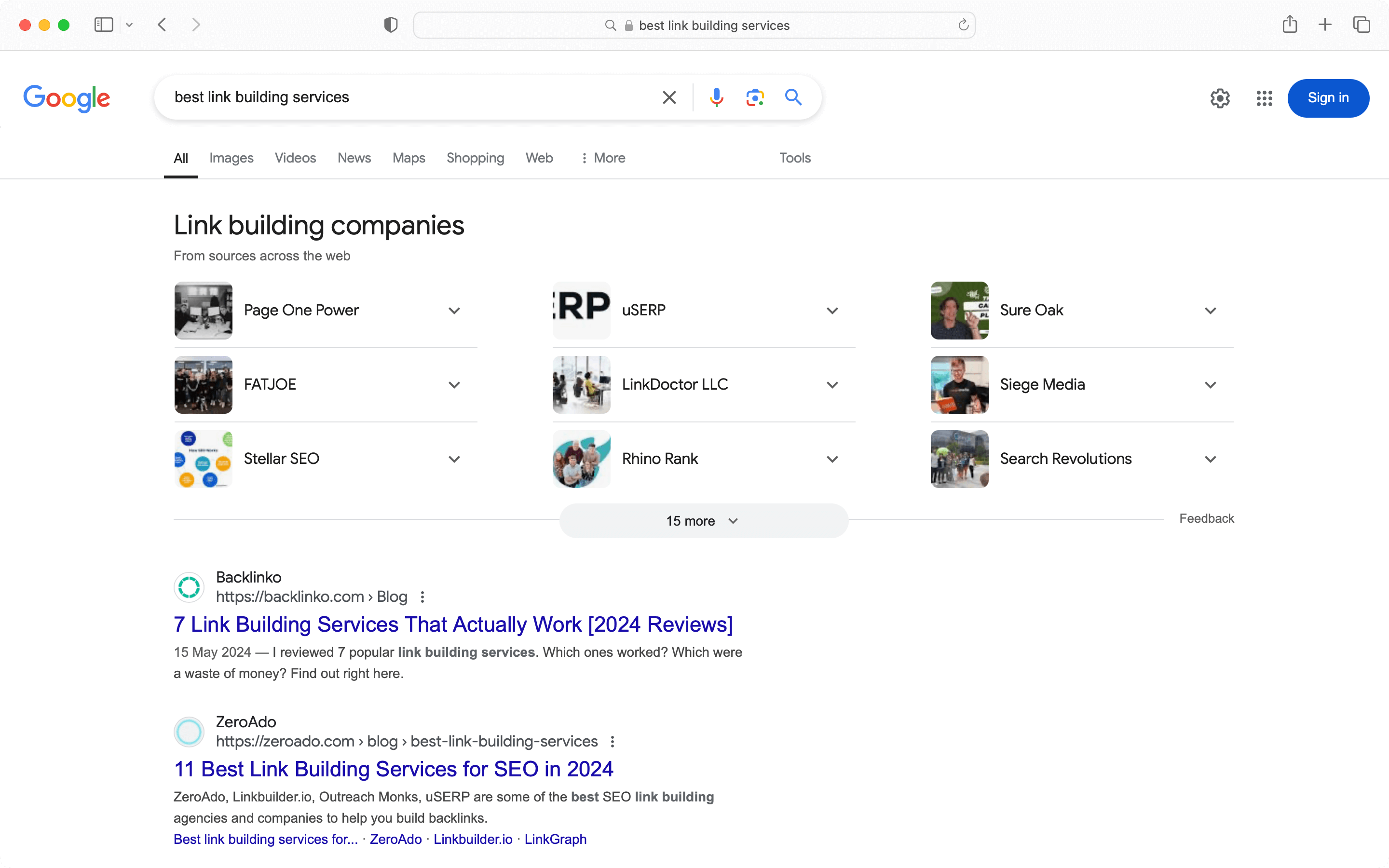Open the Linkbuilder.io sitelink
This screenshot has height=868, width=1389.
click(473, 839)
